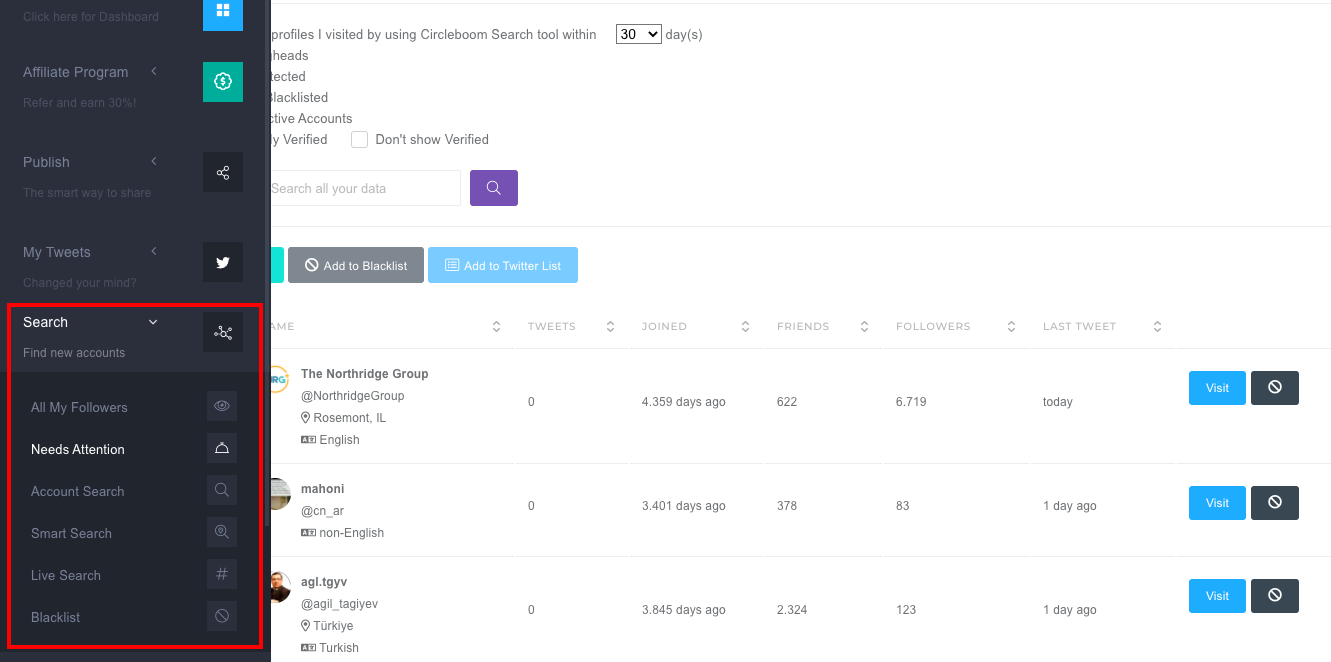Click the Find new accounts subtitle
This screenshot has width=1331, height=662.
[74, 353]
